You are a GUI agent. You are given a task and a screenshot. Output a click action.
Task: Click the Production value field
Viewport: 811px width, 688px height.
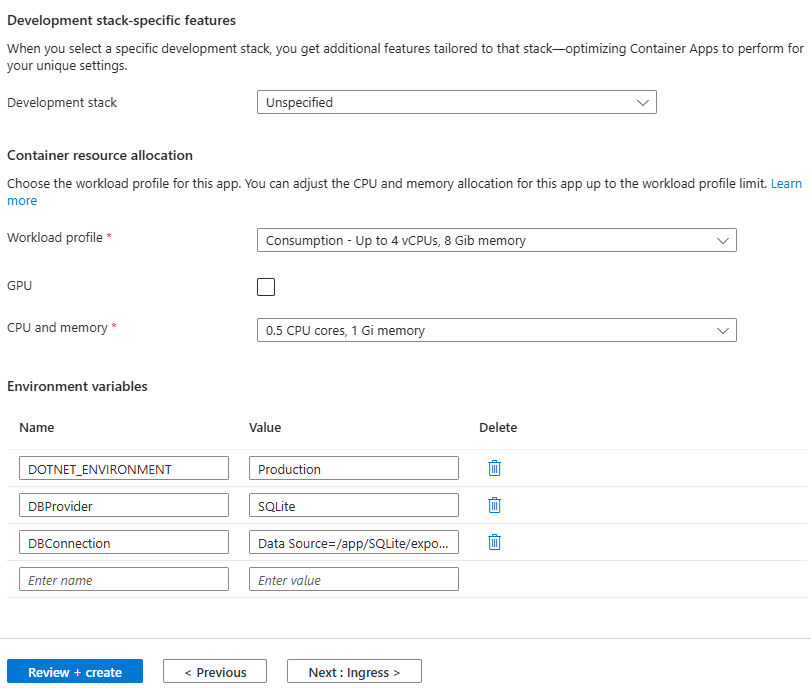(x=354, y=468)
